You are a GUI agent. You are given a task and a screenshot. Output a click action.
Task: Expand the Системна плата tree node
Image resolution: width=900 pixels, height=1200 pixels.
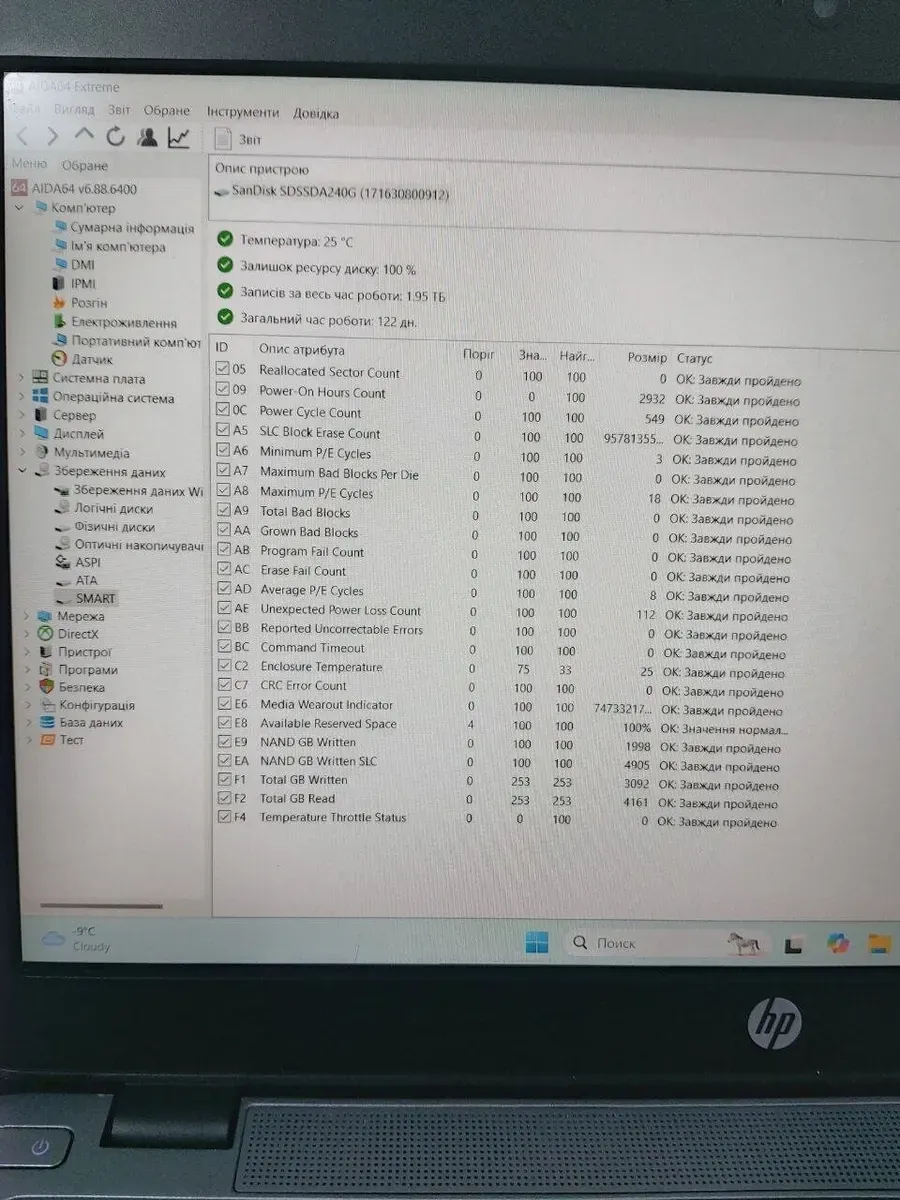22,378
